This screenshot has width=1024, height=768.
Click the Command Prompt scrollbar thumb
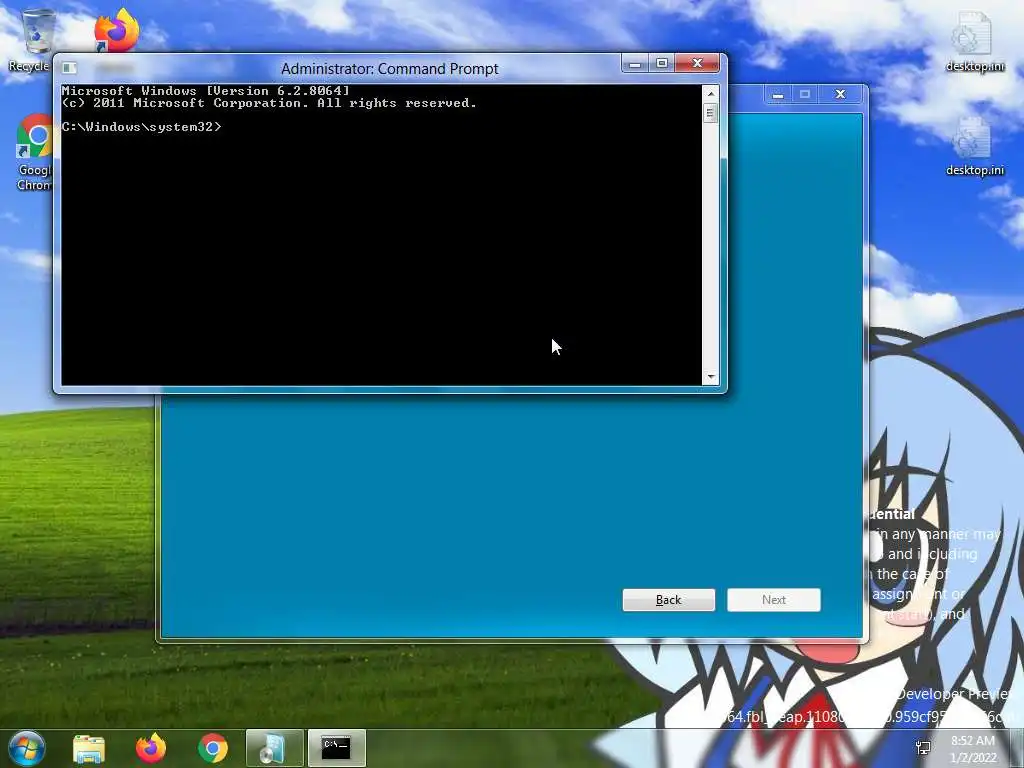(711, 114)
